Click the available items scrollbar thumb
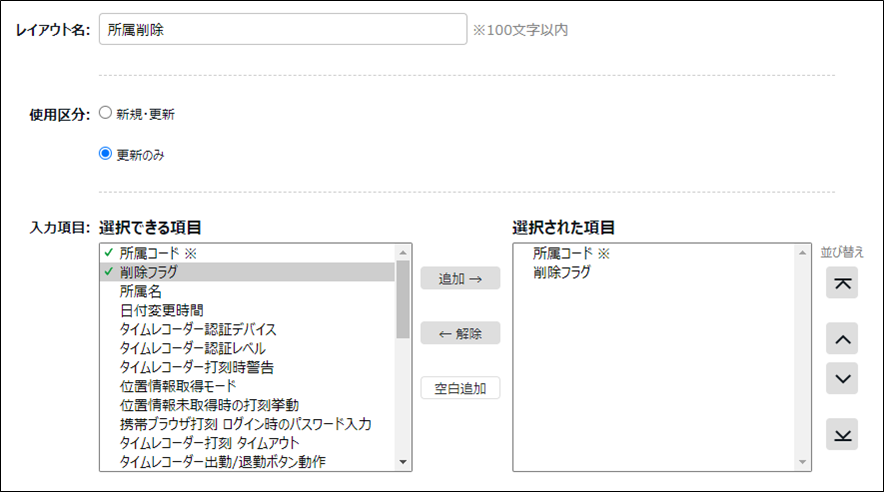The image size is (884, 492). pos(403,299)
